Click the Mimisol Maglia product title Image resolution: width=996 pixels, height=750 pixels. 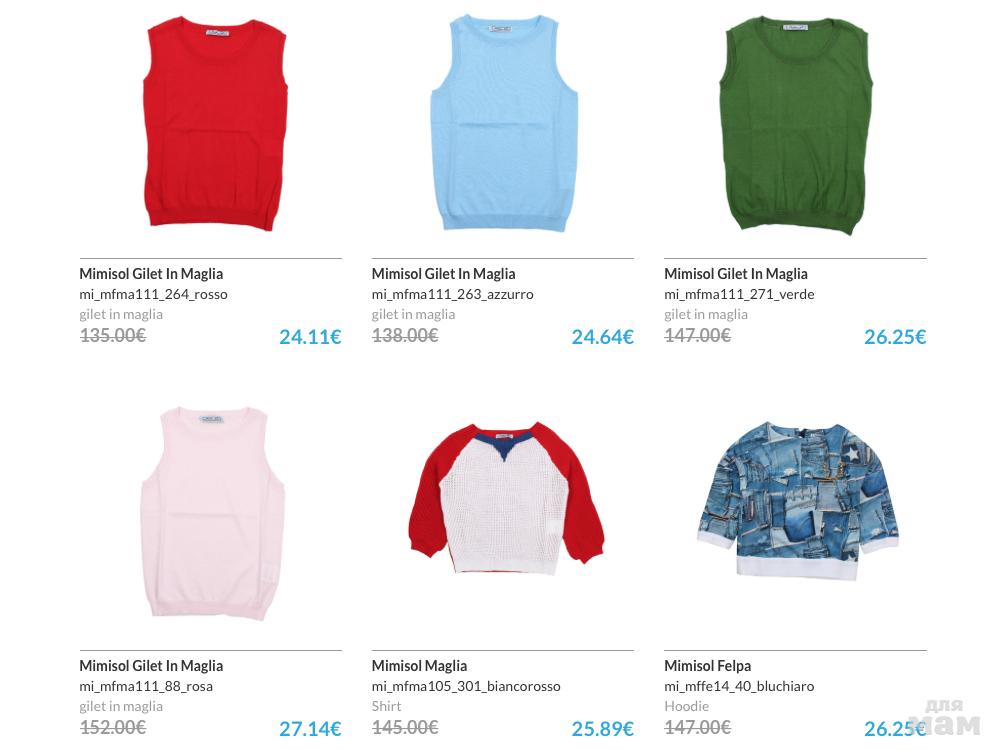click(x=419, y=666)
